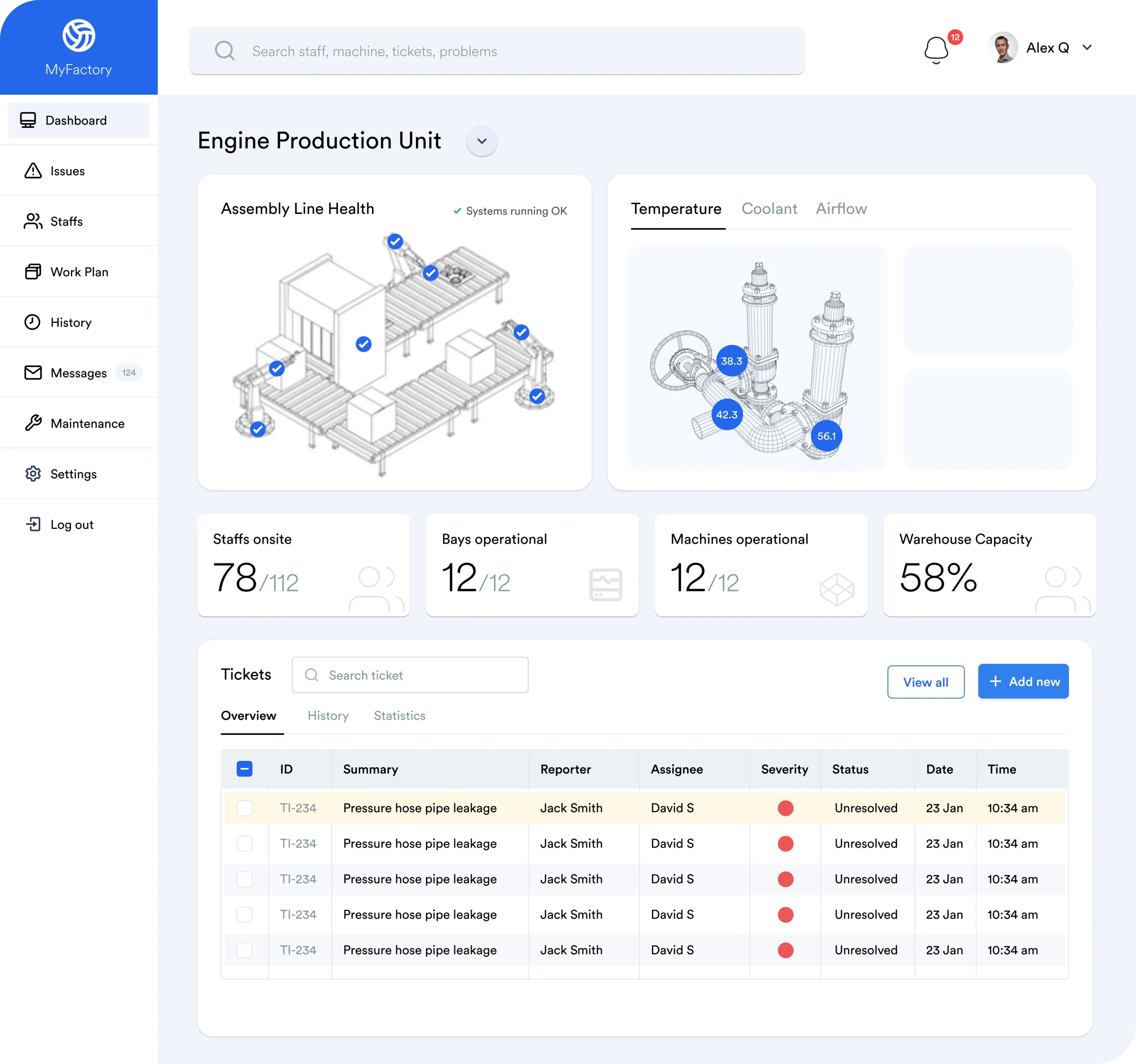Image resolution: width=1136 pixels, height=1064 pixels.
Task: Click the Warehouse Capacity card icon
Action: point(1063,590)
